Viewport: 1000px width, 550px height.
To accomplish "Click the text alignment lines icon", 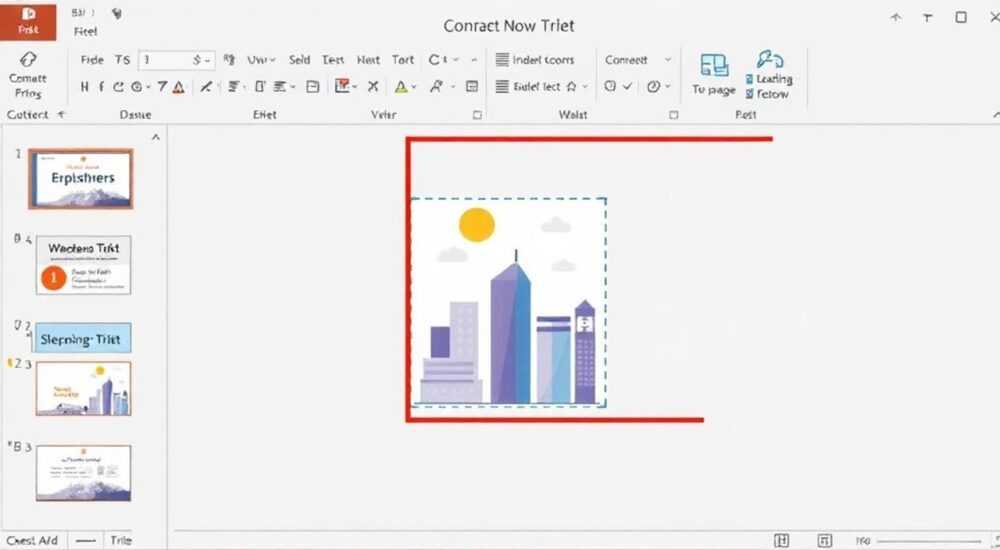I will [234, 87].
